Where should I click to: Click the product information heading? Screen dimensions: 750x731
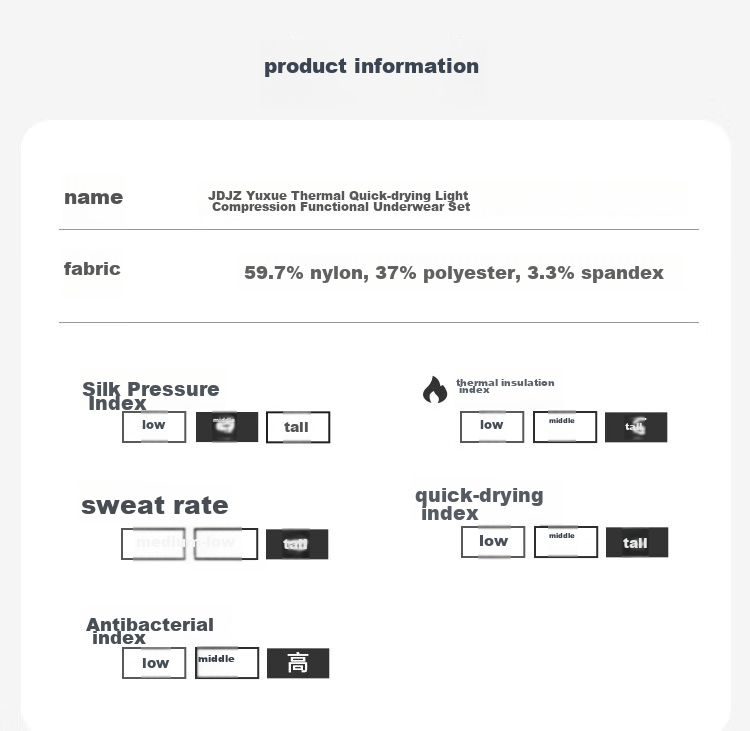point(372,66)
